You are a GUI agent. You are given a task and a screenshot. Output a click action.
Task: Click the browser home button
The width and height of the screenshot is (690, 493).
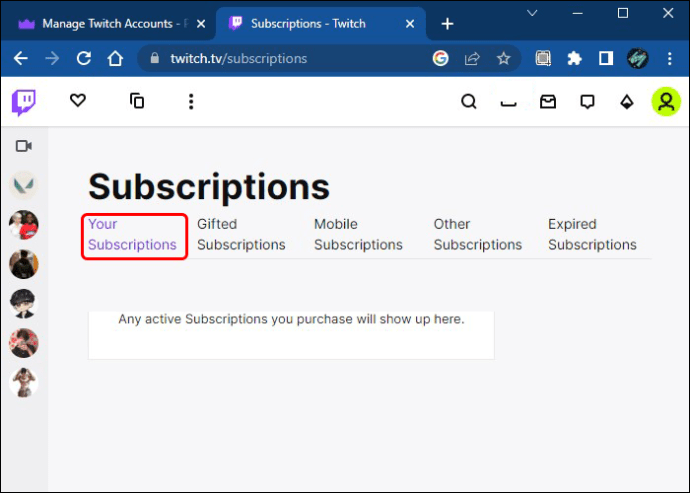tap(115, 58)
